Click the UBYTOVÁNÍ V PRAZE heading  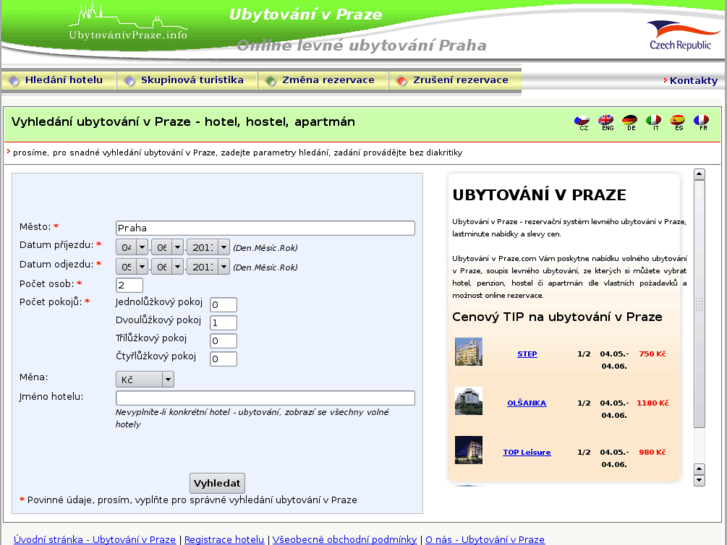539,195
